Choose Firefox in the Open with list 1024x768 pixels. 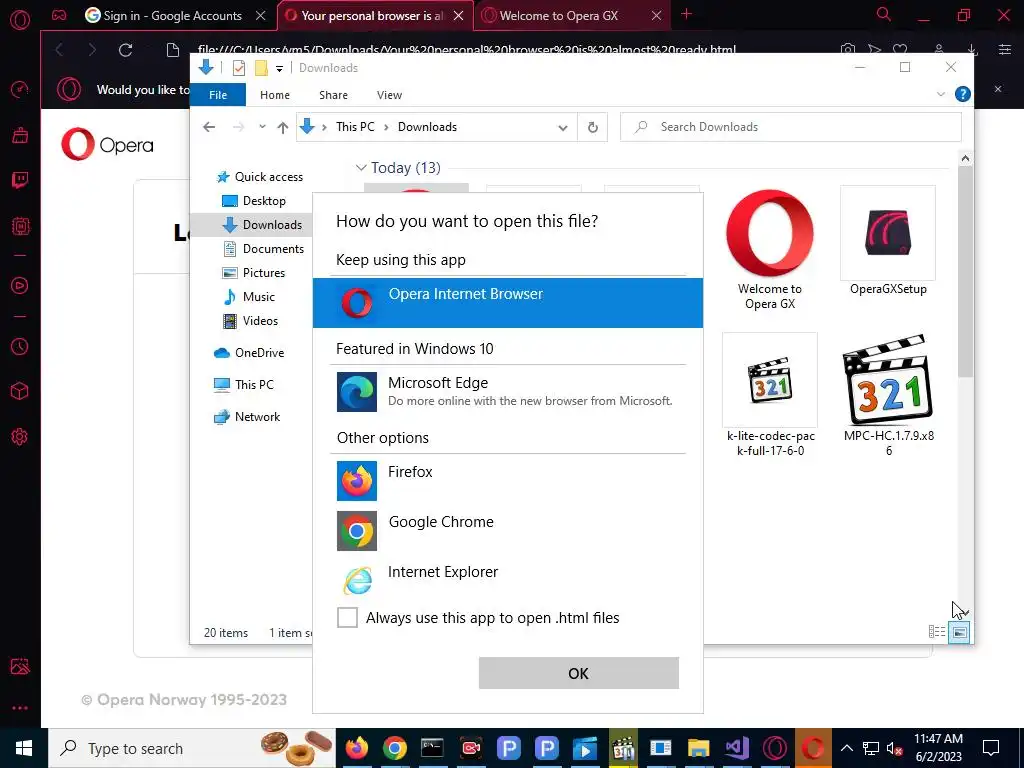[507, 480]
